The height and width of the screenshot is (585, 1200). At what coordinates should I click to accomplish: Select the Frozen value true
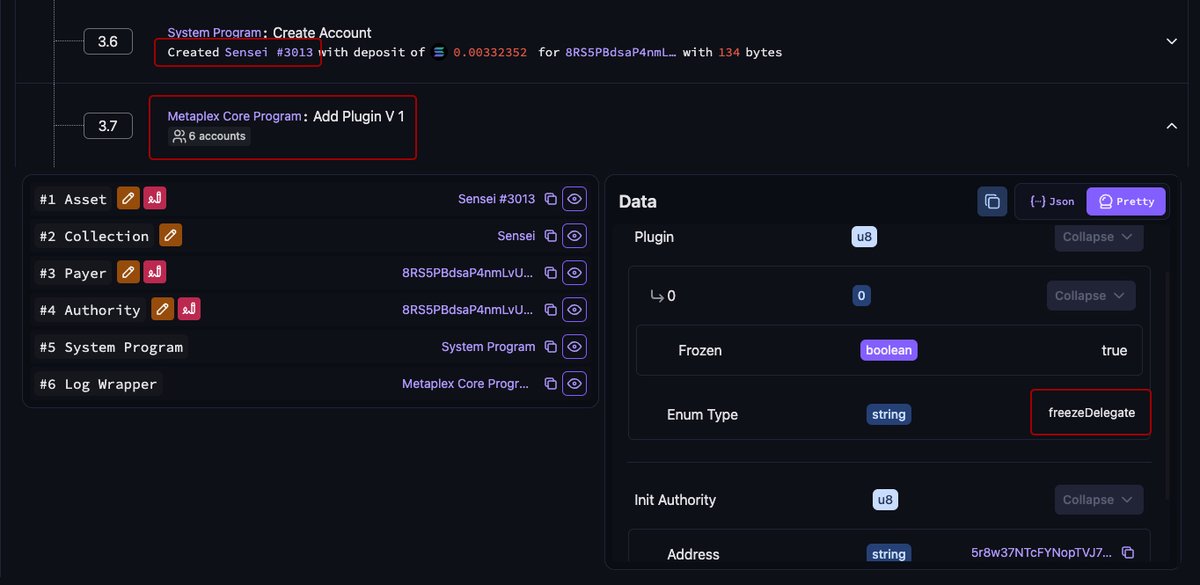[x=1114, y=351]
